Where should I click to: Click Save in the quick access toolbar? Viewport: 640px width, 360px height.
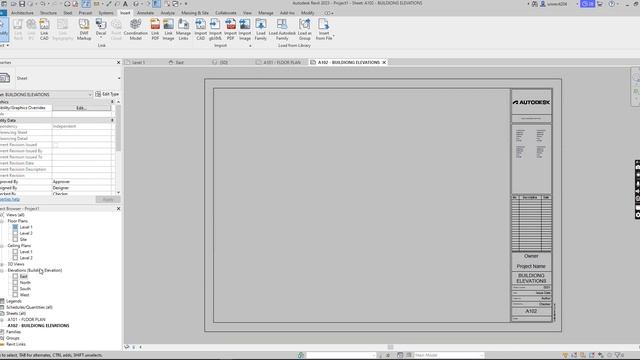[x=22, y=4]
